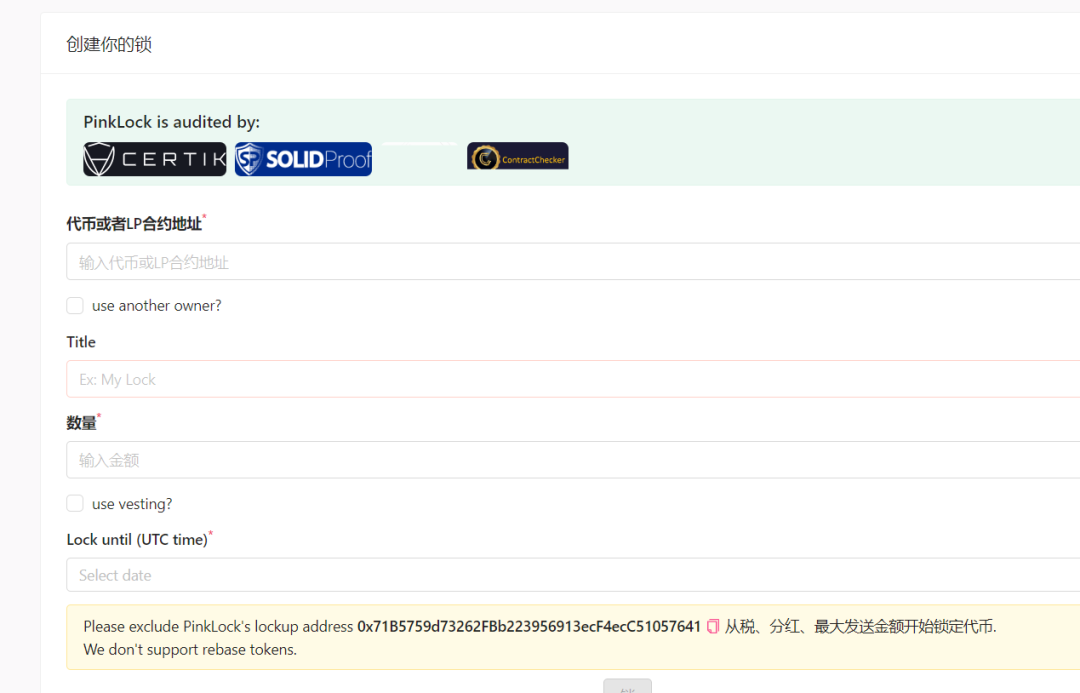Click the 数量 field label

tap(82, 423)
